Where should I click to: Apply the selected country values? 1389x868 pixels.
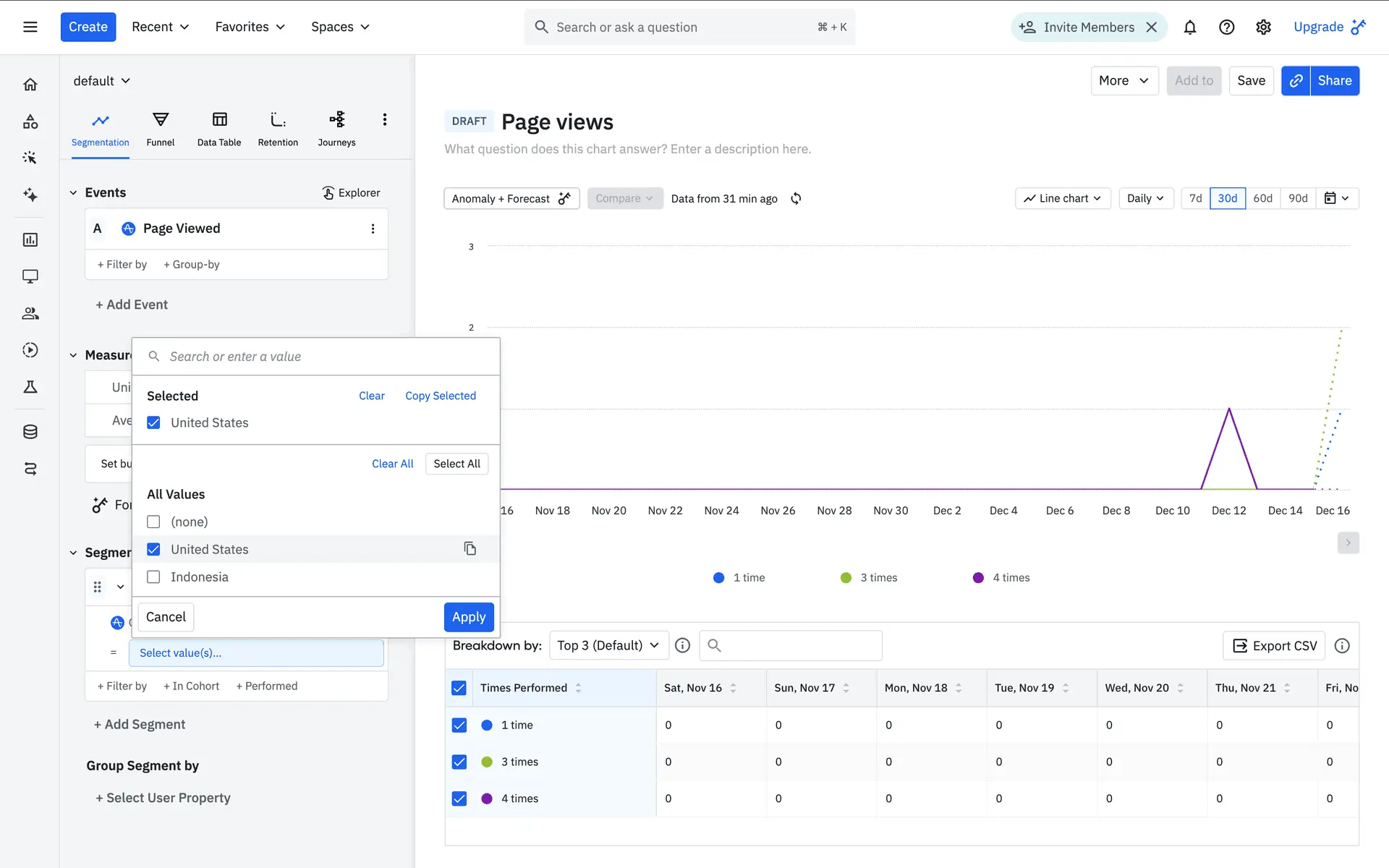pyautogui.click(x=468, y=617)
